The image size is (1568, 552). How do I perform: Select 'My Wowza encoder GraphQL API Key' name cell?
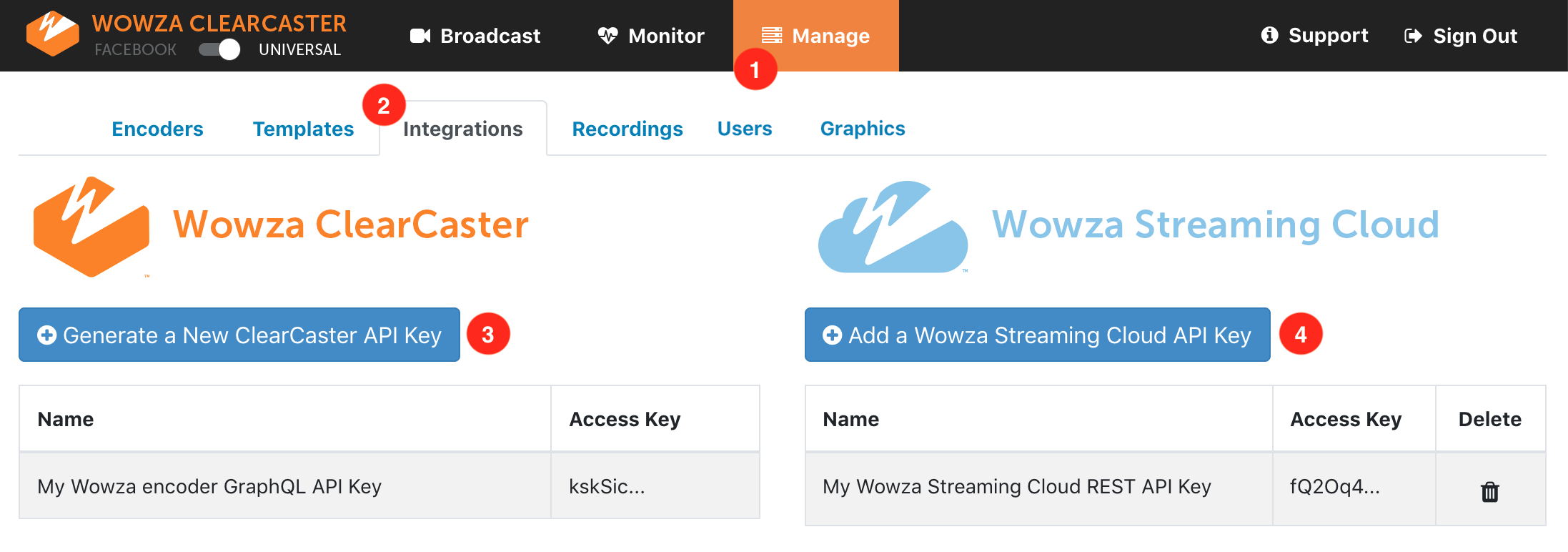(285, 486)
